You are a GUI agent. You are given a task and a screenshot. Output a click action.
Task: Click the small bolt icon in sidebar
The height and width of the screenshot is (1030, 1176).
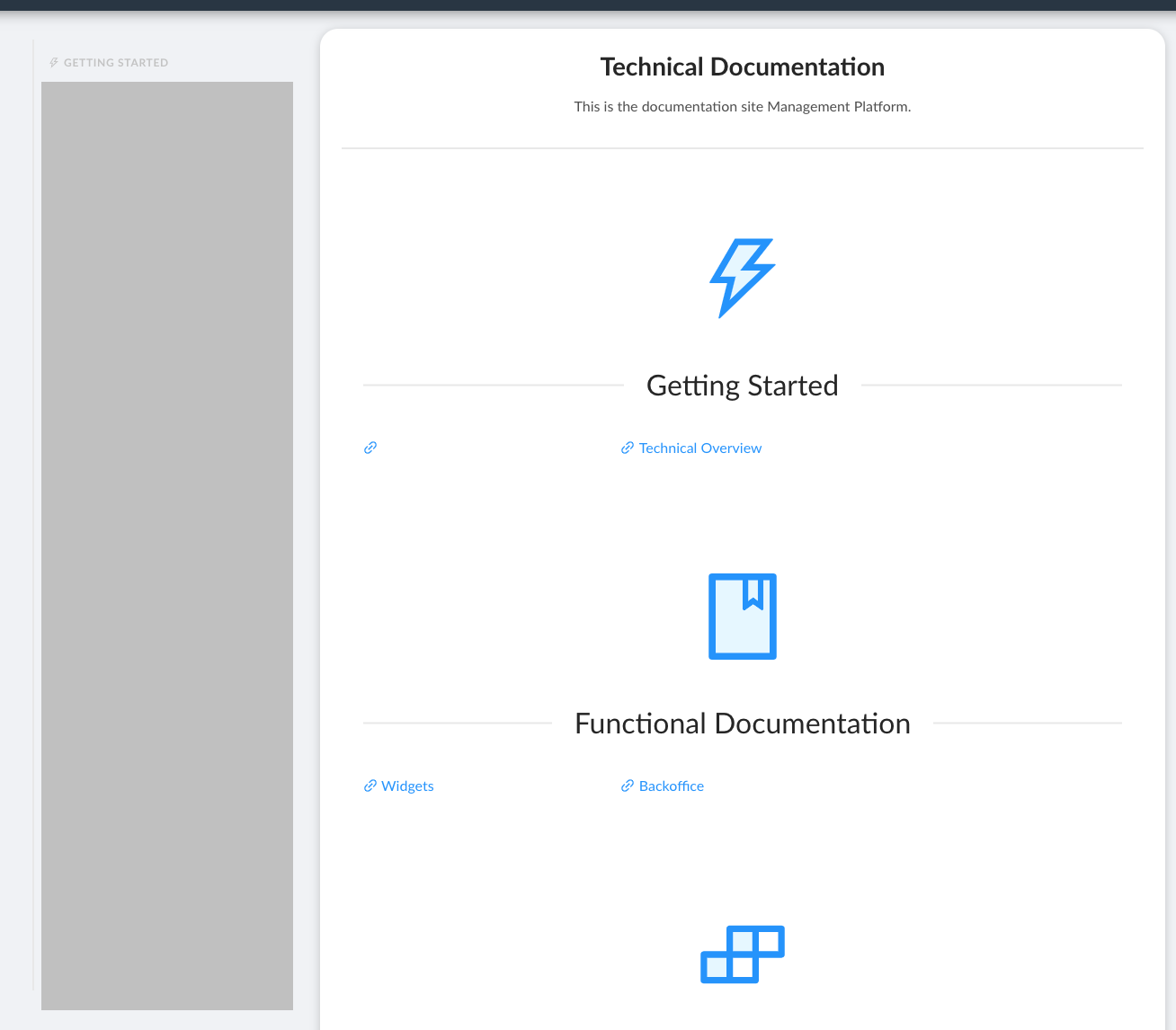54,63
